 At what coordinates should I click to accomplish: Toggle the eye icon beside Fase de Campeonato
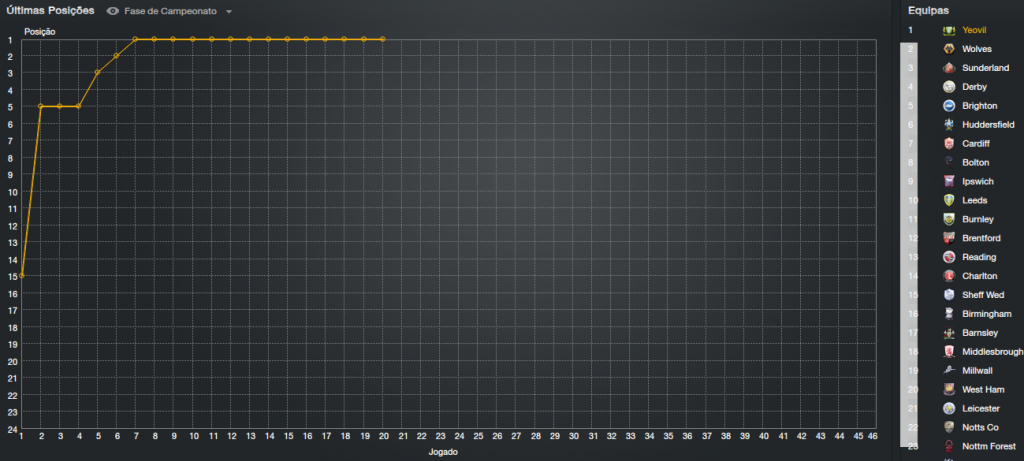point(113,11)
